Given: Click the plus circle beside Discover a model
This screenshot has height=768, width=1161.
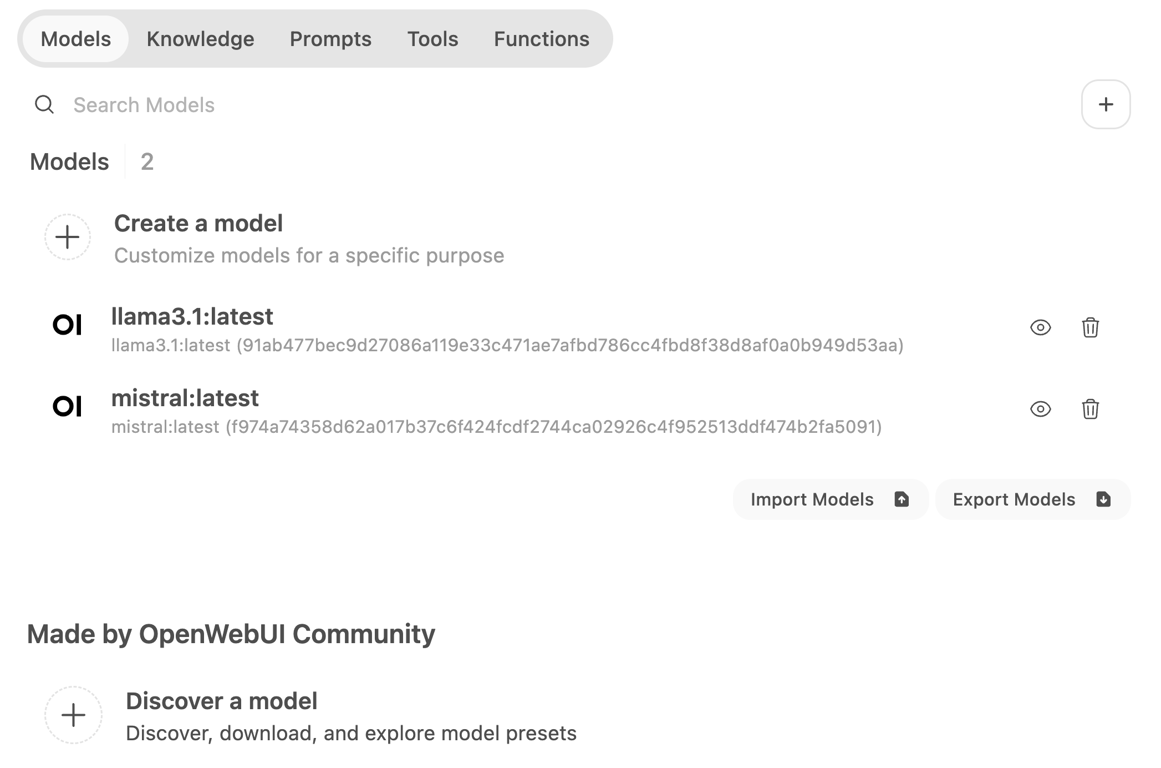Looking at the screenshot, I should 73,715.
